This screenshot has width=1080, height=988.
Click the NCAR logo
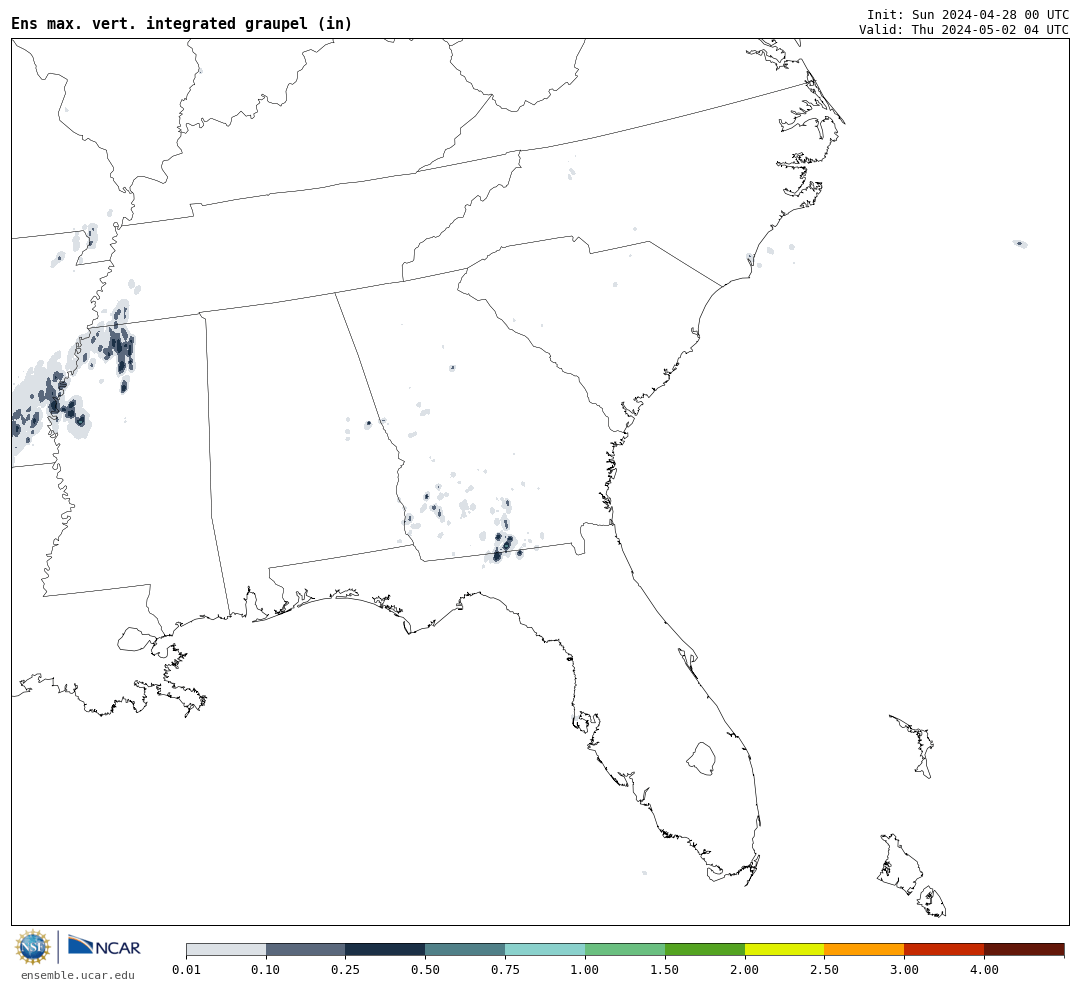click(105, 946)
